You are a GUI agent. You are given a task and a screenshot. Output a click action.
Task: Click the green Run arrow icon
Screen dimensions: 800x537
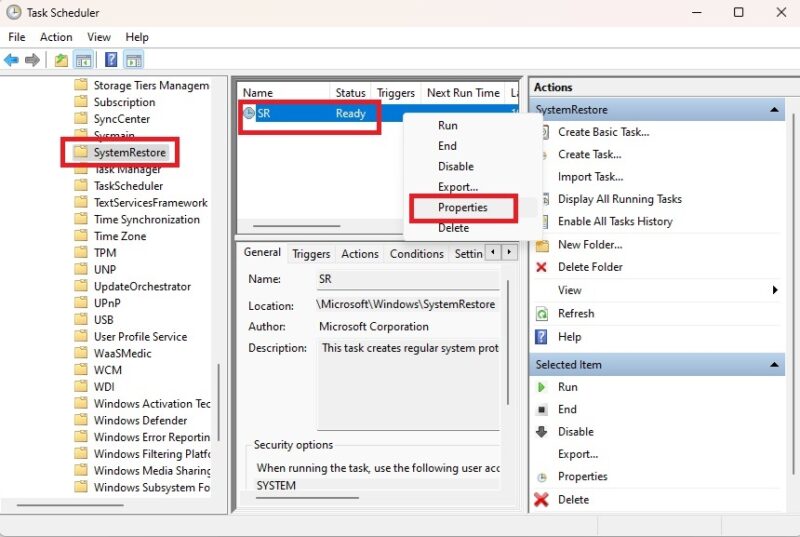pyautogui.click(x=541, y=387)
